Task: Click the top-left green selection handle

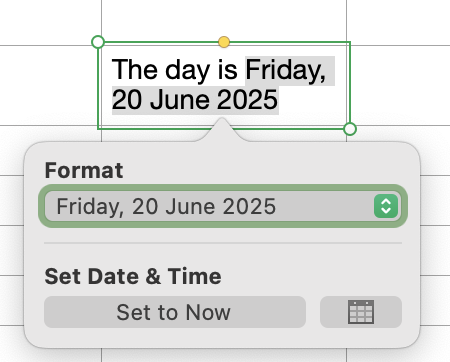Action: pos(98,42)
